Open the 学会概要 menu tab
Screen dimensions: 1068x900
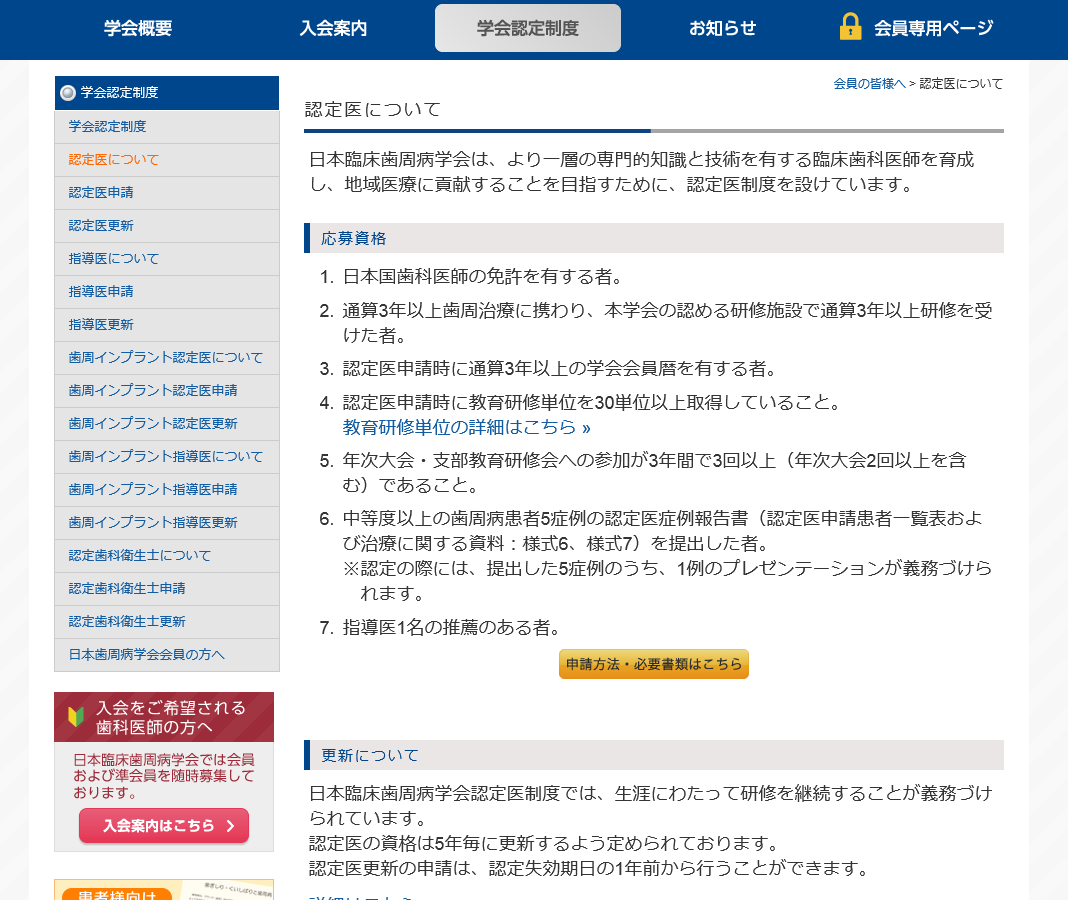(x=138, y=28)
